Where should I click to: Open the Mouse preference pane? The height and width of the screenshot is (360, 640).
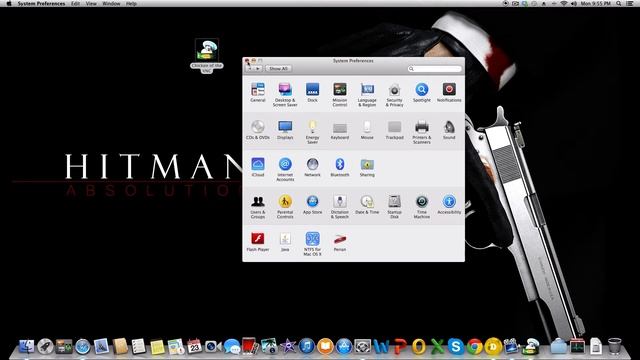(x=367, y=130)
